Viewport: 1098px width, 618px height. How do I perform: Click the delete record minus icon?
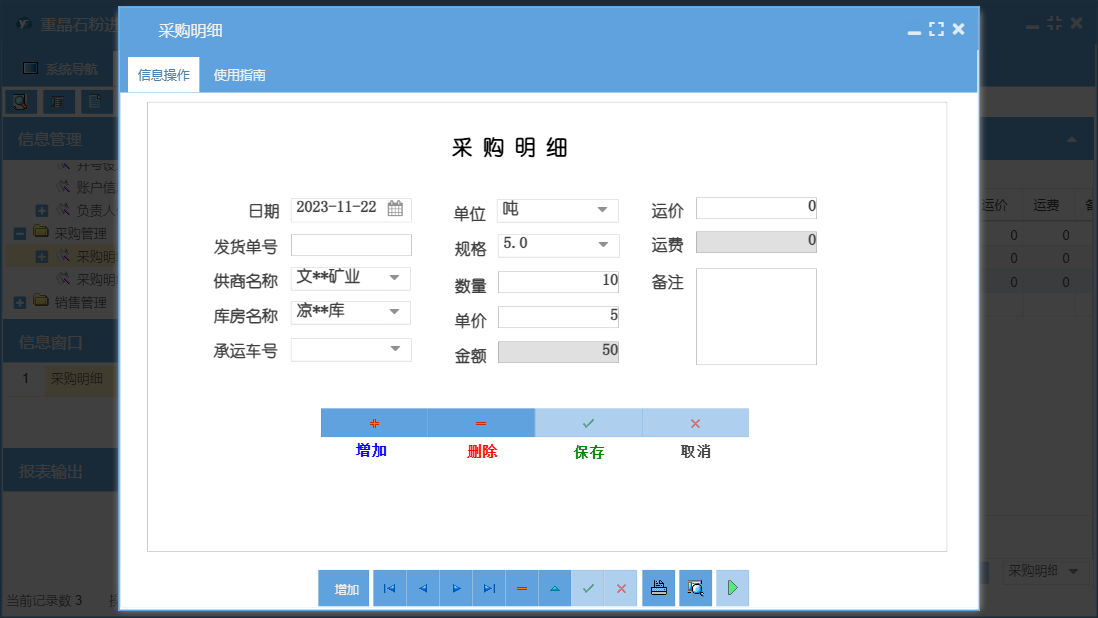(x=522, y=588)
